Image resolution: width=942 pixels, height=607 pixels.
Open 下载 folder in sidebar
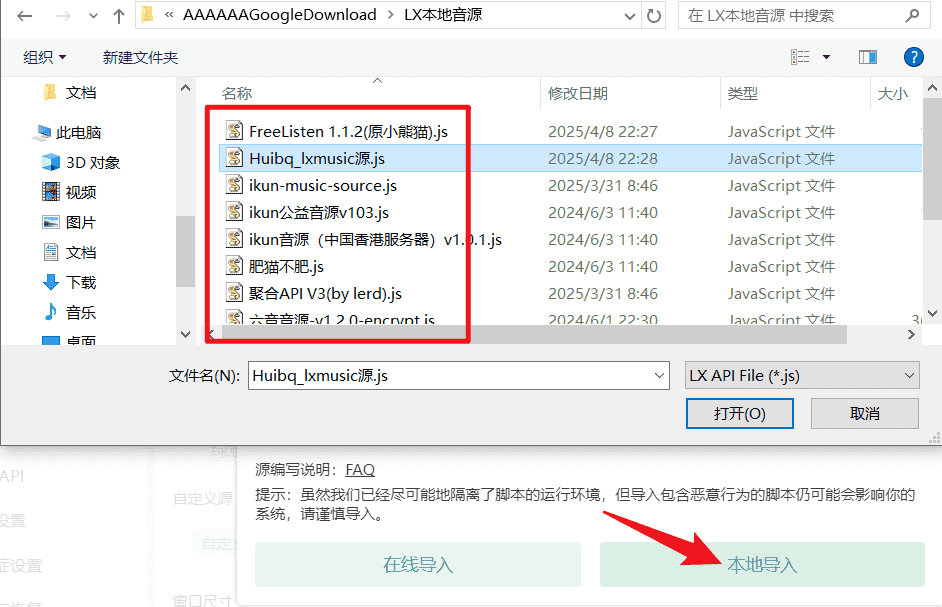click(x=81, y=282)
